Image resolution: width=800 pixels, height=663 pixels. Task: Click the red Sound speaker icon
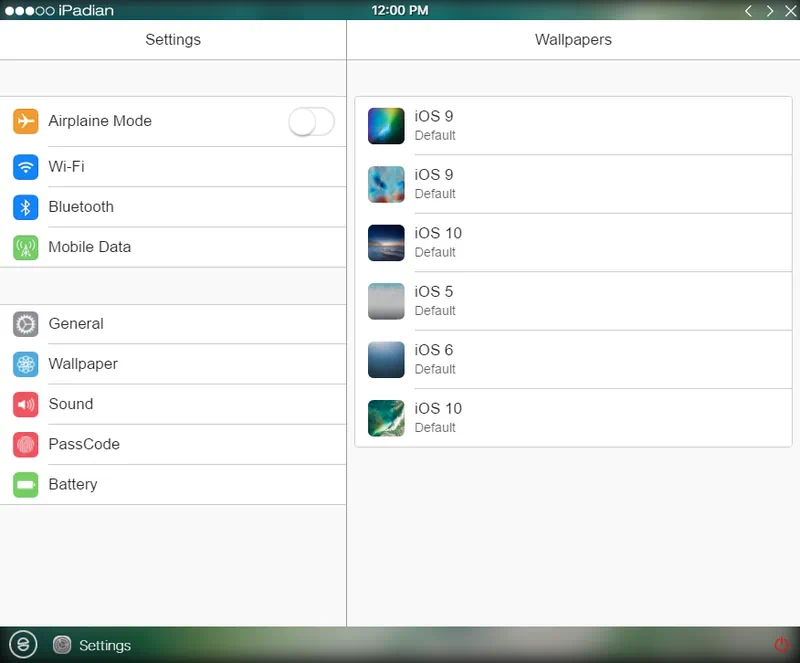point(26,405)
